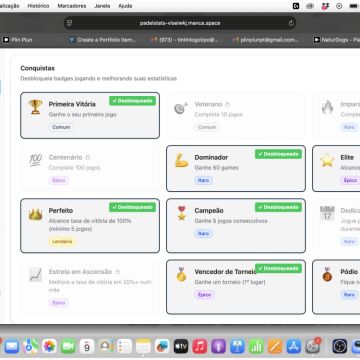Screen dimensions: 360x360
Task: Click the flame icon on the Imparável card
Action: click(x=327, y=107)
